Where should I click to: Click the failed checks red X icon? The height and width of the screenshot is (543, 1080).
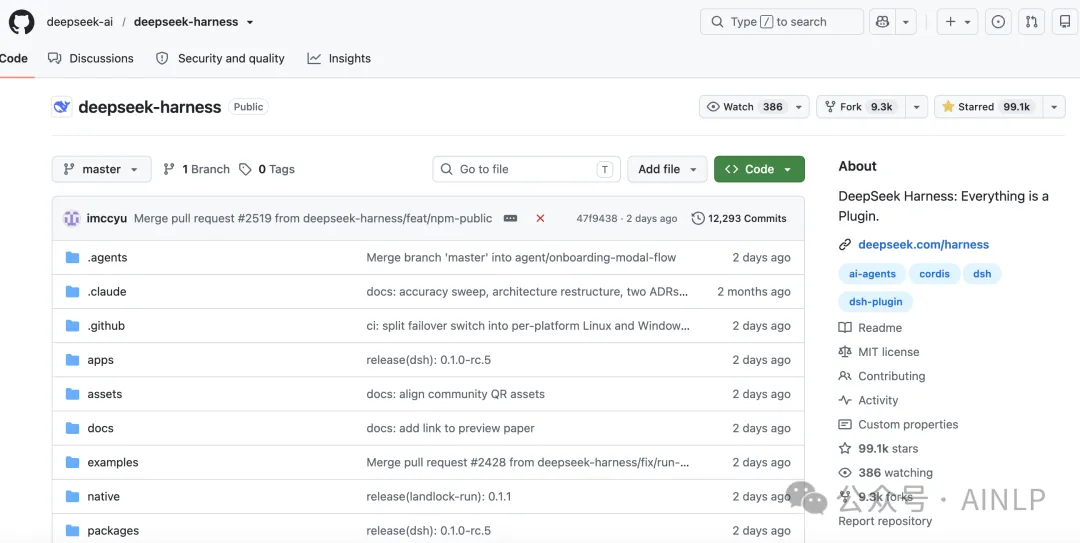click(540, 218)
